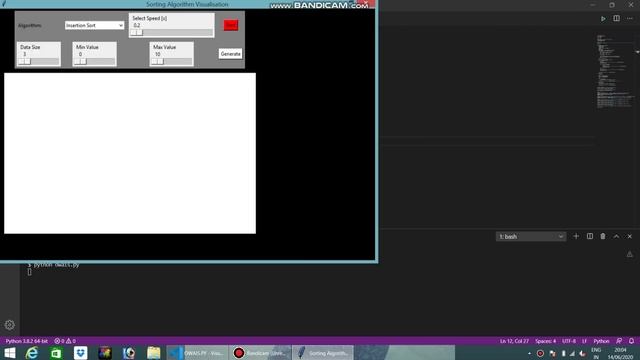
Task: Launch Internet Explorer from taskbar
Action: click(32, 353)
